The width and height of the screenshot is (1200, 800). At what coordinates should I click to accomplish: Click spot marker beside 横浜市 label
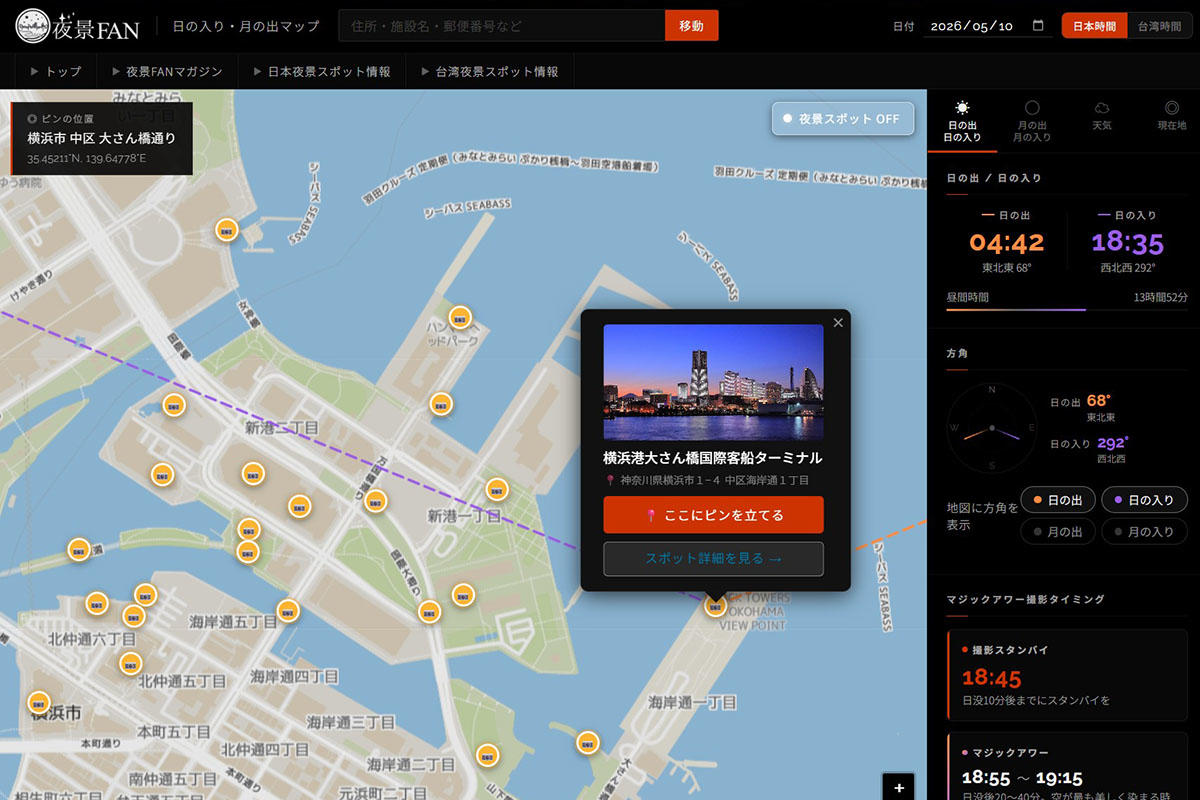39,702
